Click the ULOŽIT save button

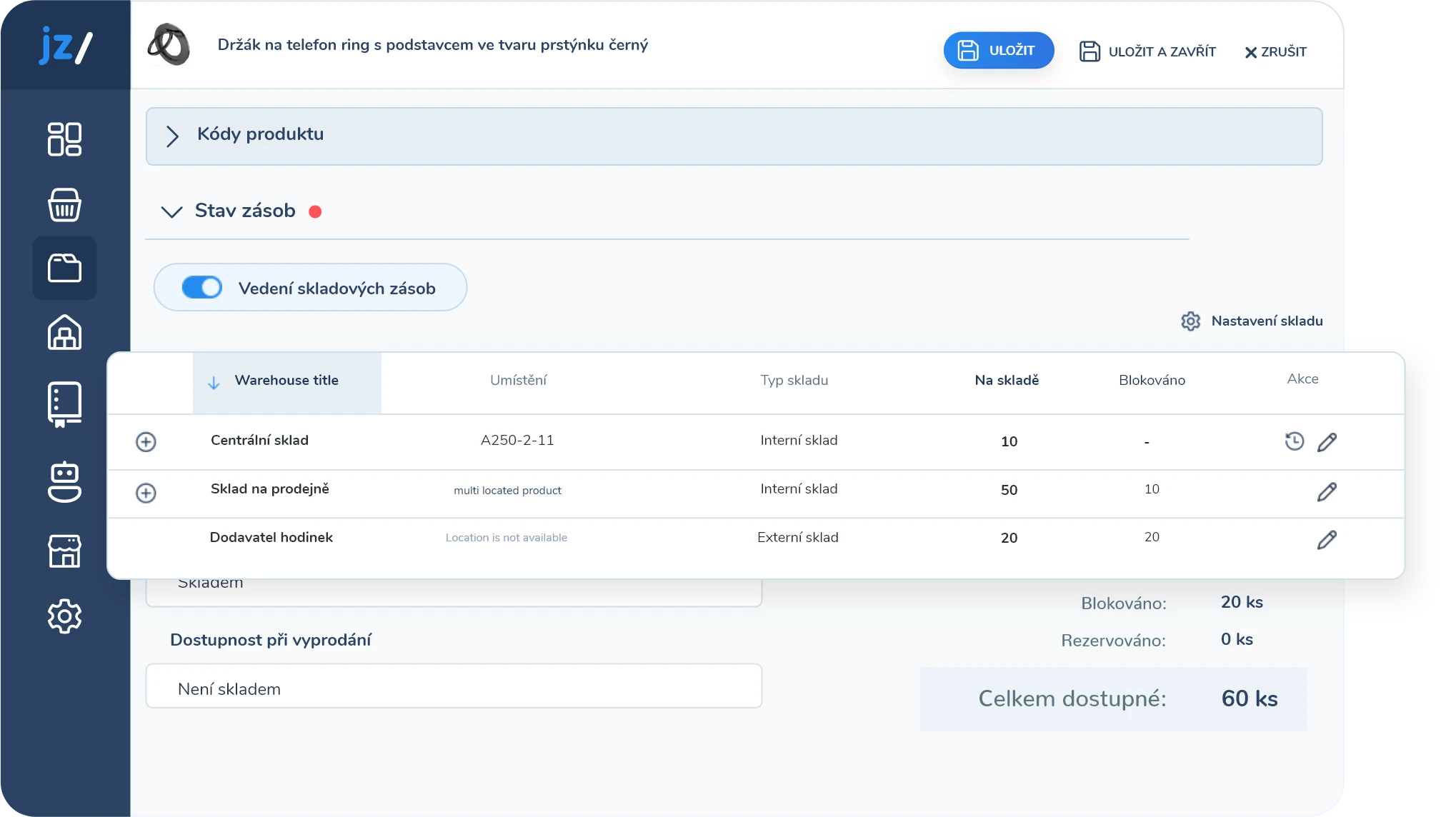tap(998, 51)
